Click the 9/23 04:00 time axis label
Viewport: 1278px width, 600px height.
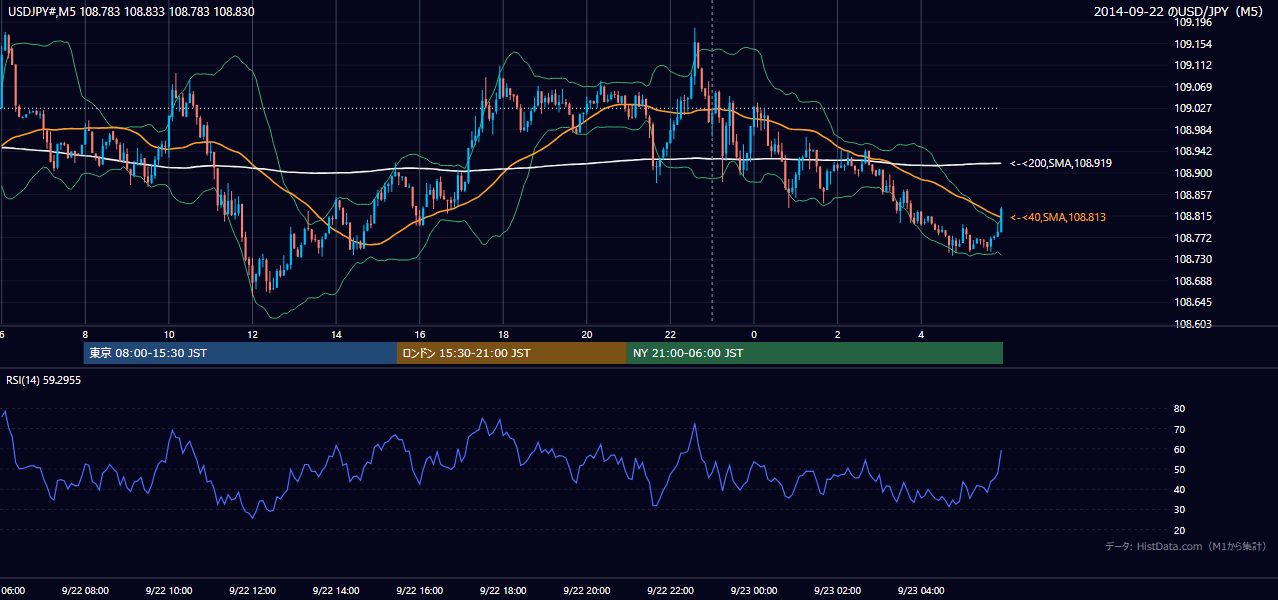point(921,590)
